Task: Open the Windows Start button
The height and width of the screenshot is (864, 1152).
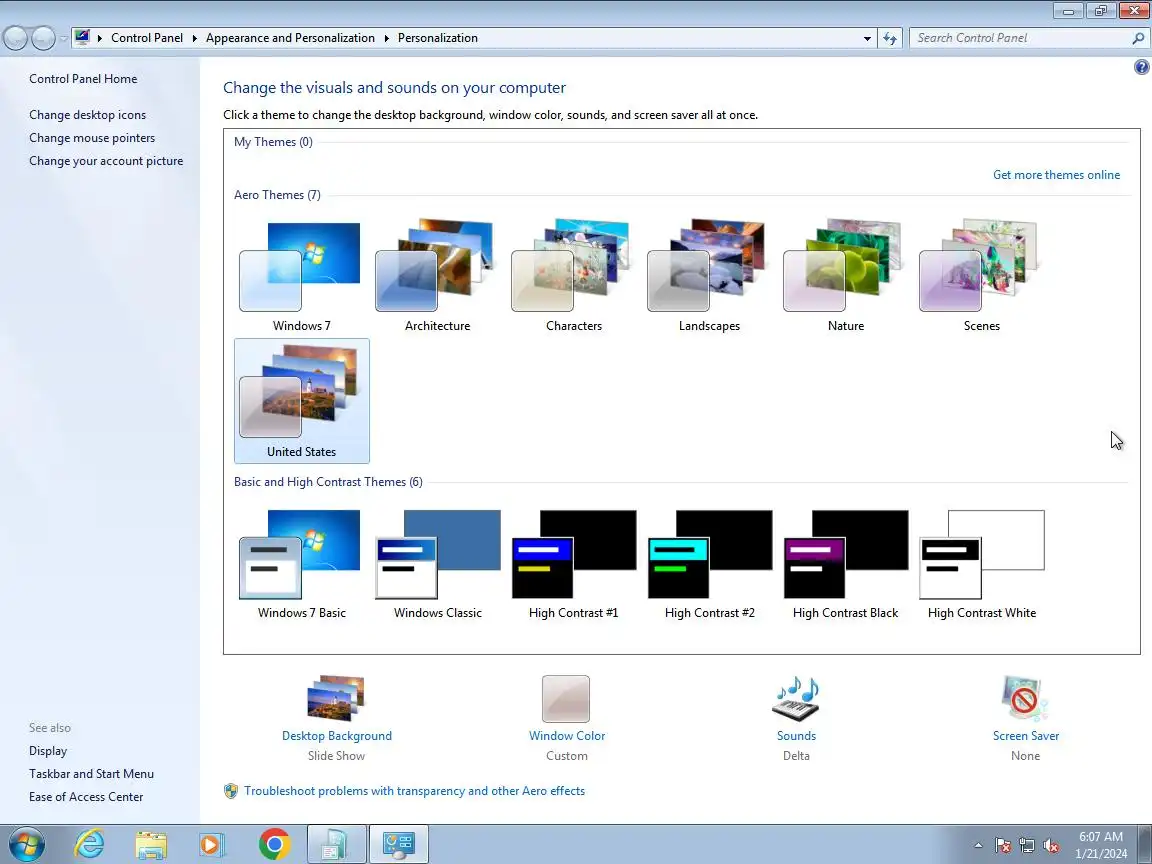Action: pyautogui.click(x=26, y=844)
